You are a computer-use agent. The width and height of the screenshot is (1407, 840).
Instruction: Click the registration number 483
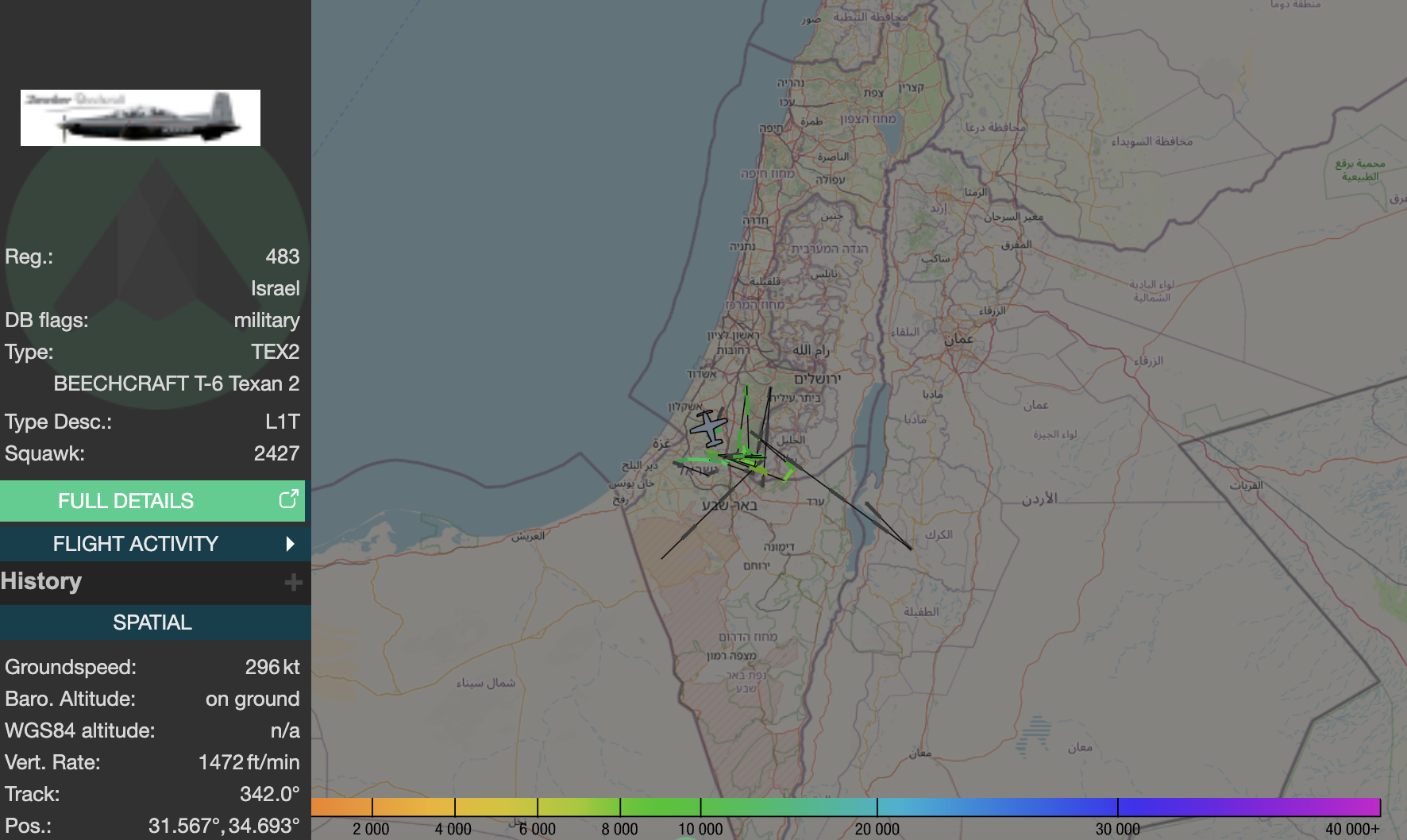tap(282, 256)
